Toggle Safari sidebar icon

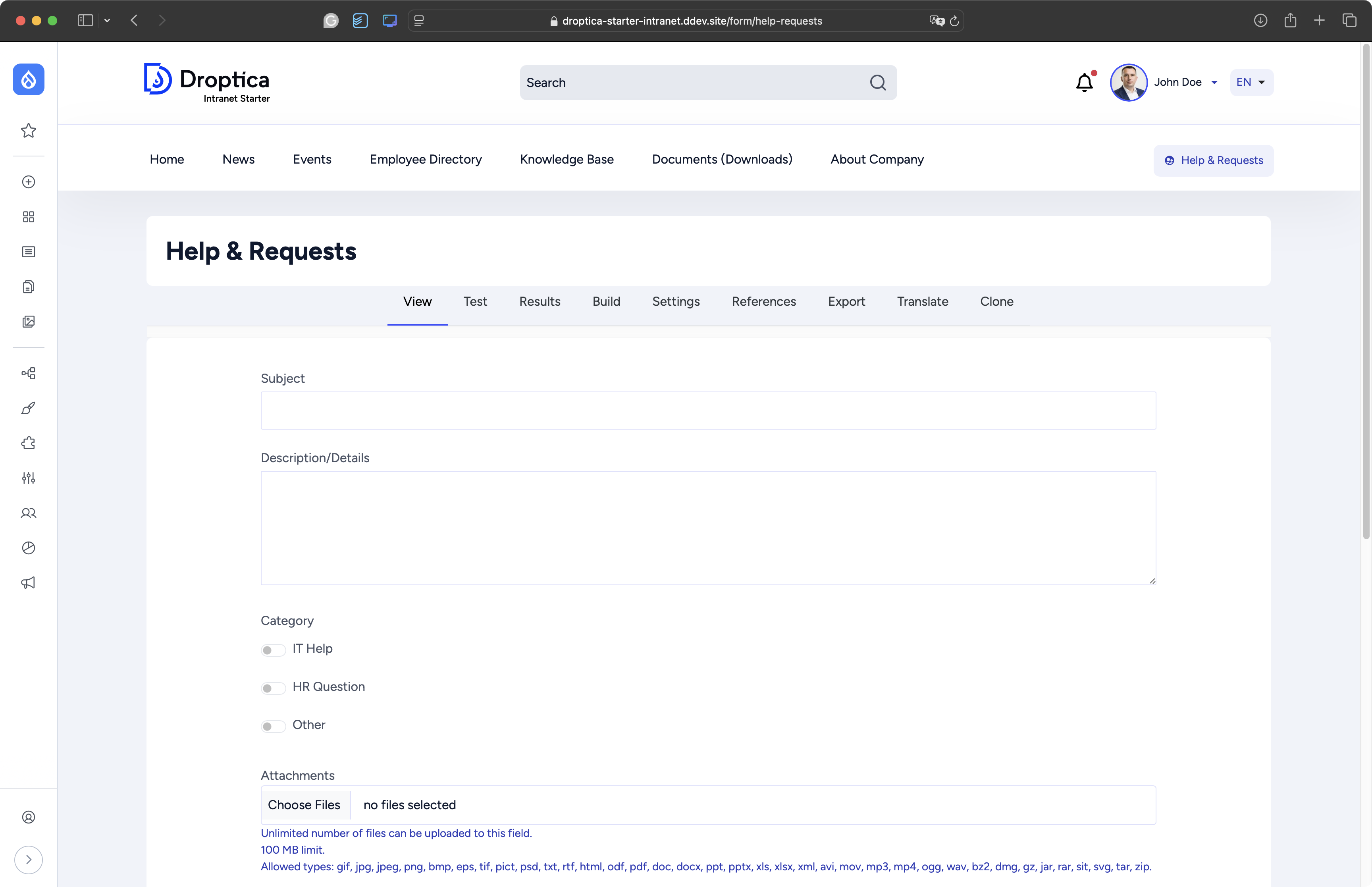pyautogui.click(x=85, y=21)
